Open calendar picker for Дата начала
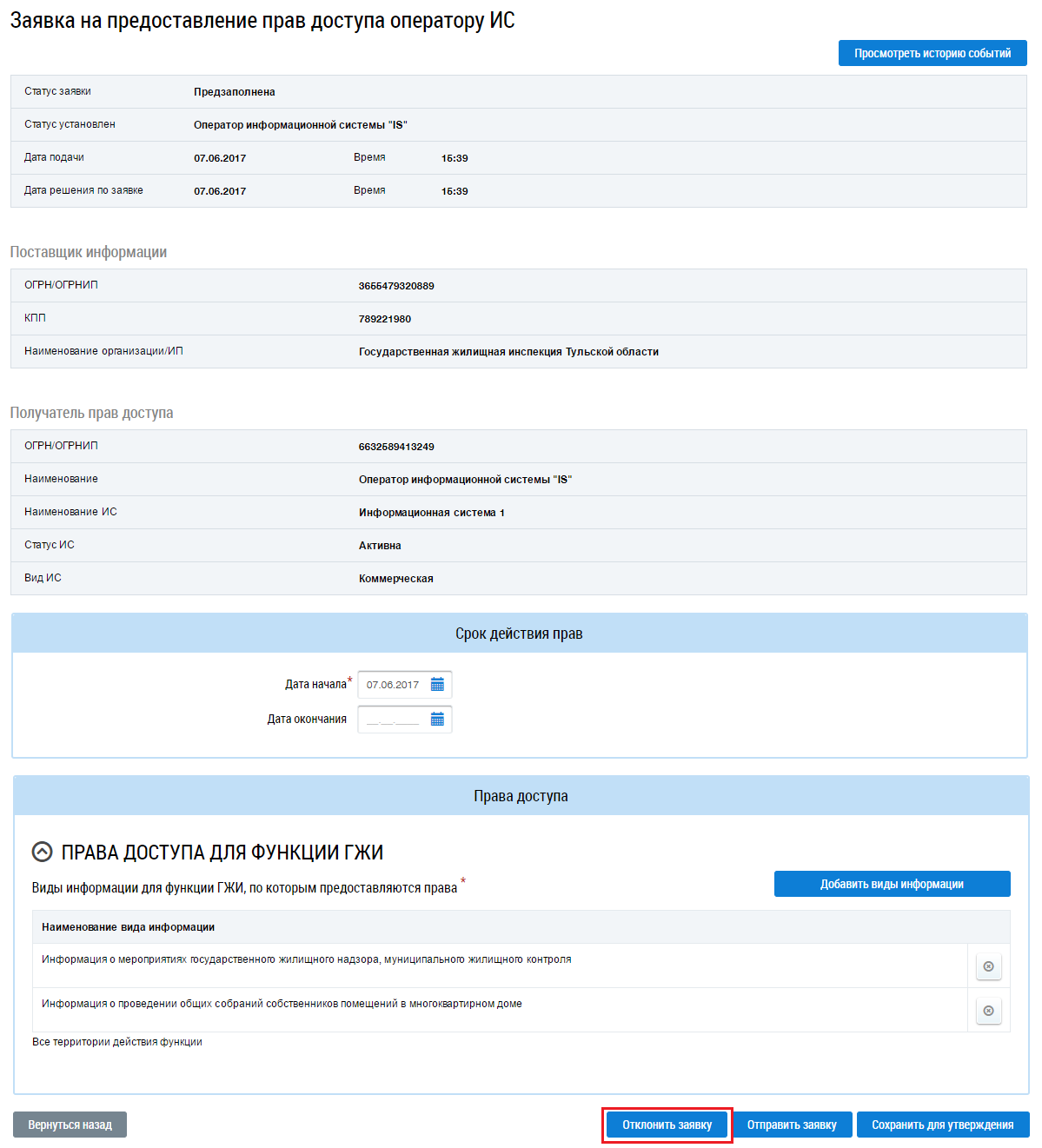 tap(437, 685)
